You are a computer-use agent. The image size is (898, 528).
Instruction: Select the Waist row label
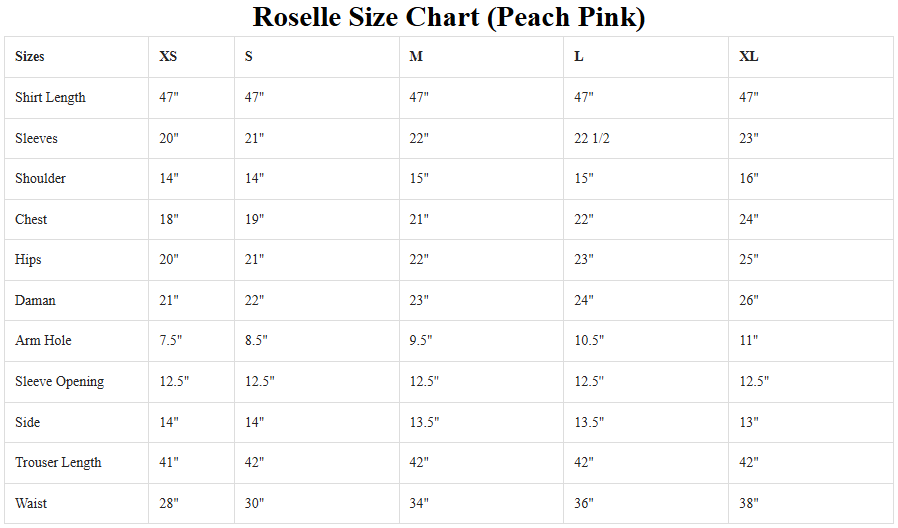coord(31,504)
